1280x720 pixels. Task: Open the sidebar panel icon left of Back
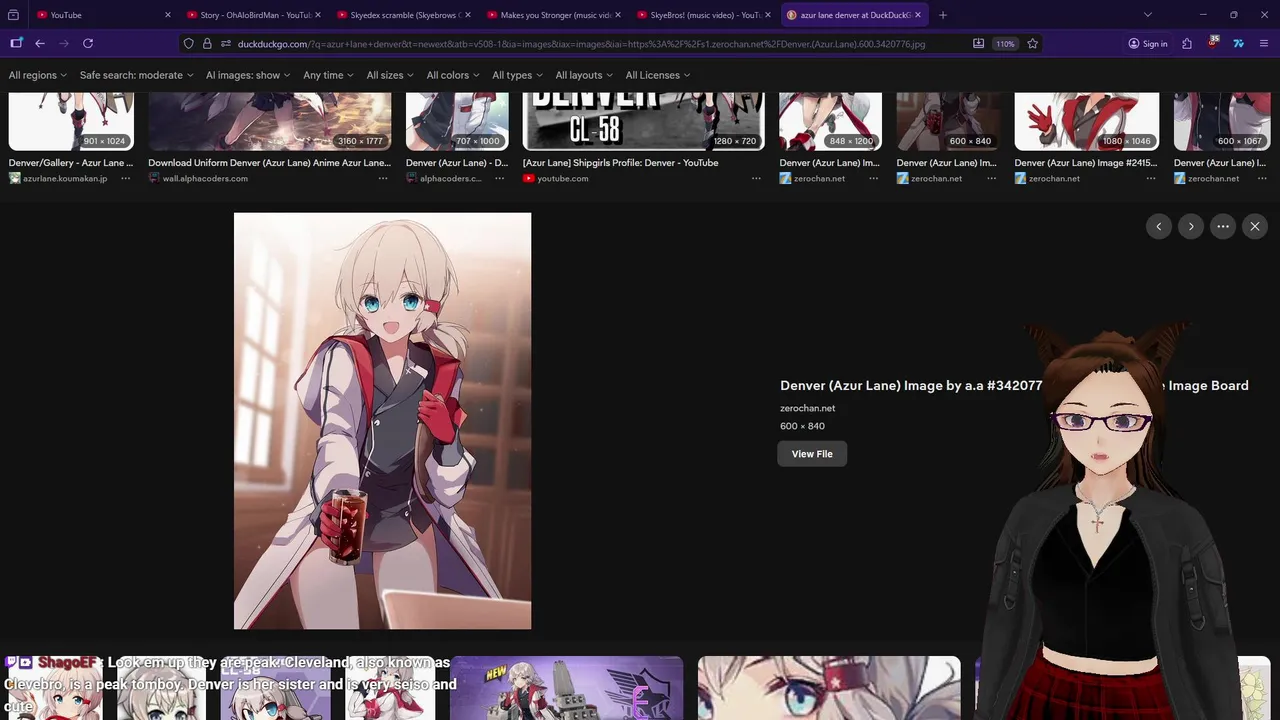pyautogui.click(x=16, y=43)
